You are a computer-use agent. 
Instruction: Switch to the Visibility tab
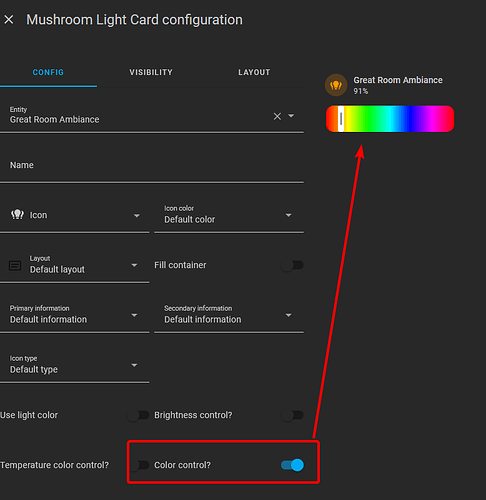coord(151,72)
